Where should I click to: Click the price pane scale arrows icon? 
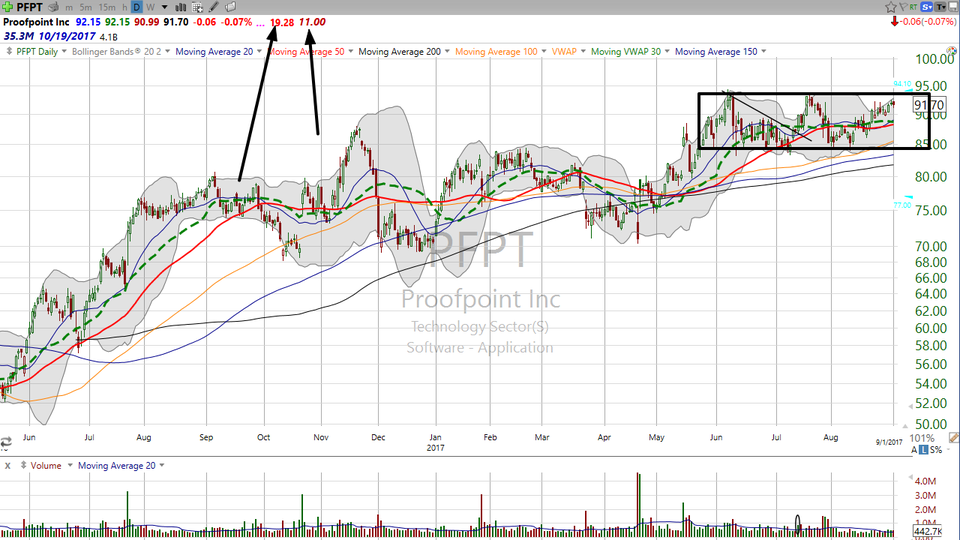[x=9, y=51]
